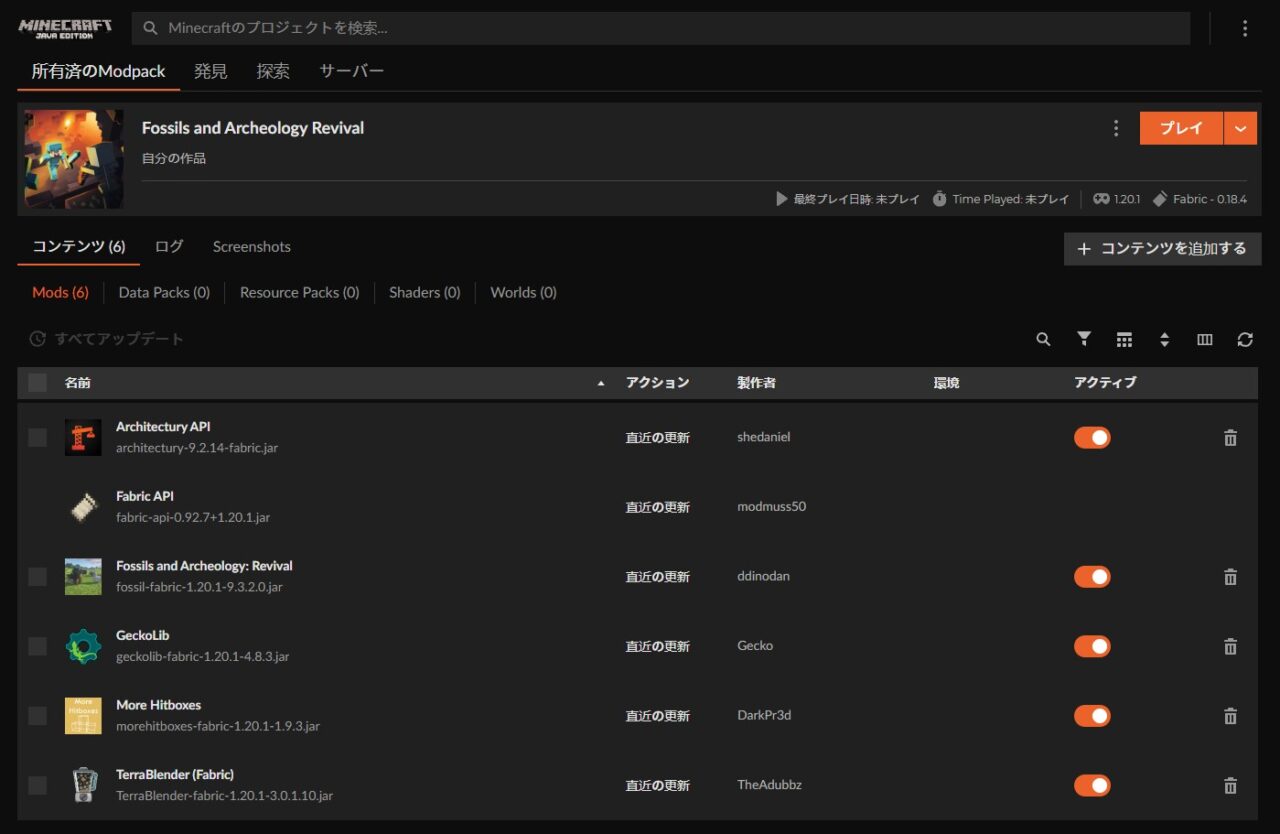This screenshot has width=1280, height=834.
Task: Click the search icon in the mods toolbar
Action: tap(1043, 340)
